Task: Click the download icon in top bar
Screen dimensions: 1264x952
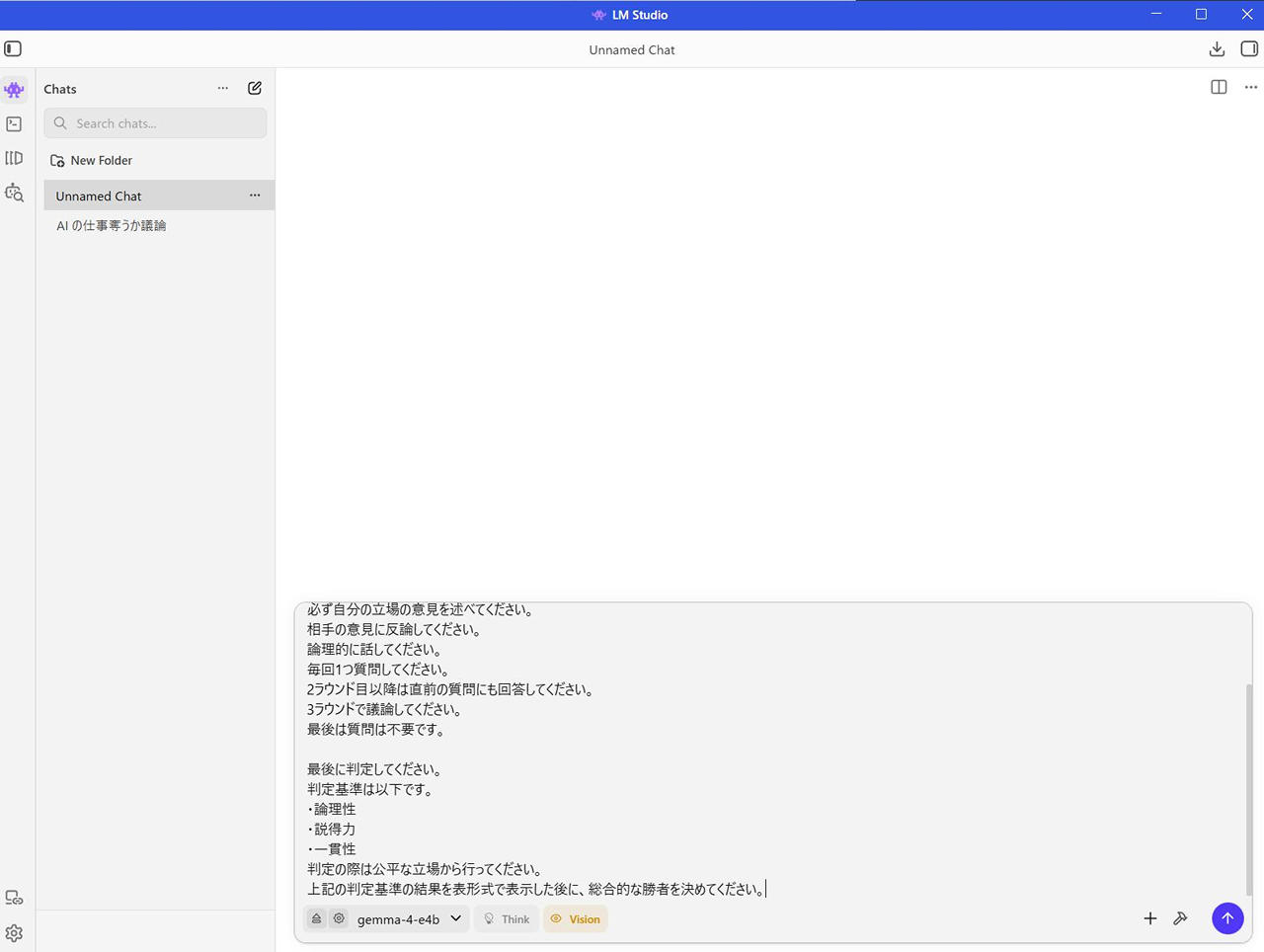Action: [x=1217, y=49]
